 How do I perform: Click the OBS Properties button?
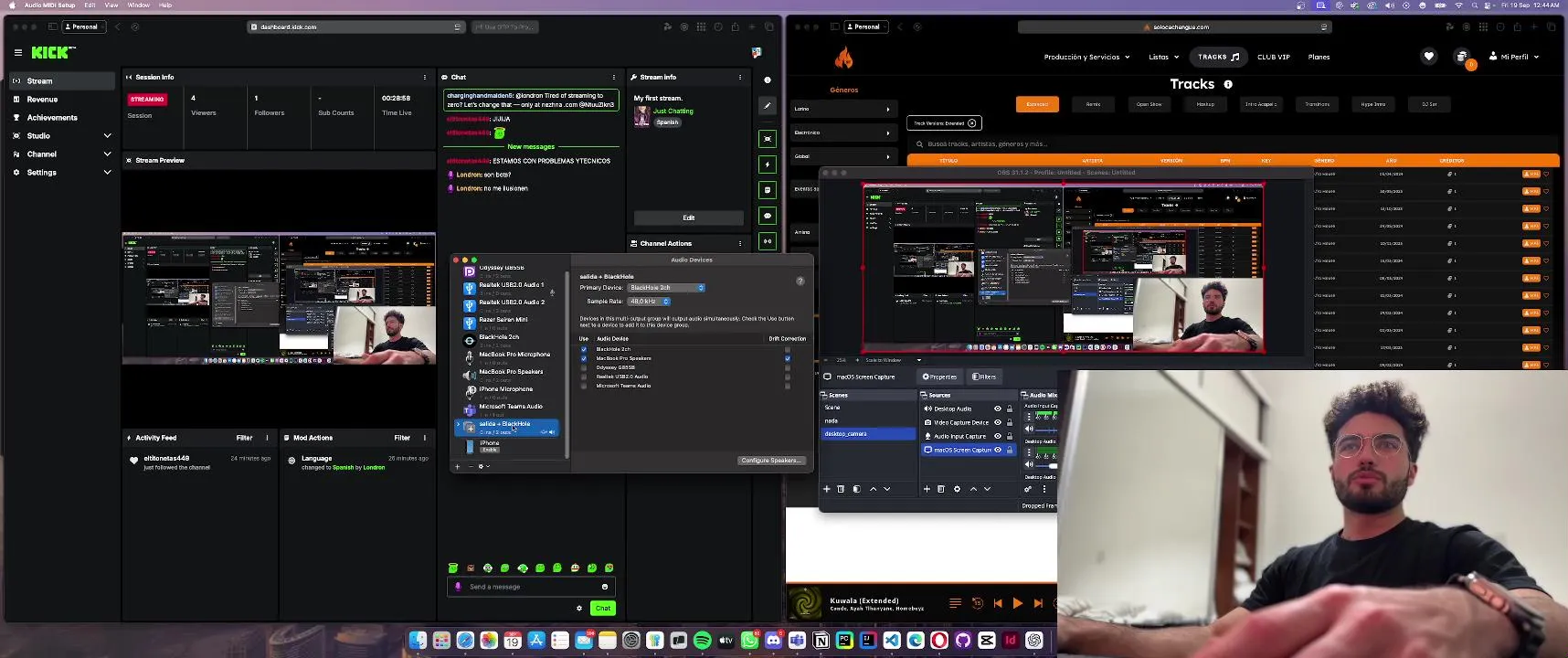[x=940, y=377]
